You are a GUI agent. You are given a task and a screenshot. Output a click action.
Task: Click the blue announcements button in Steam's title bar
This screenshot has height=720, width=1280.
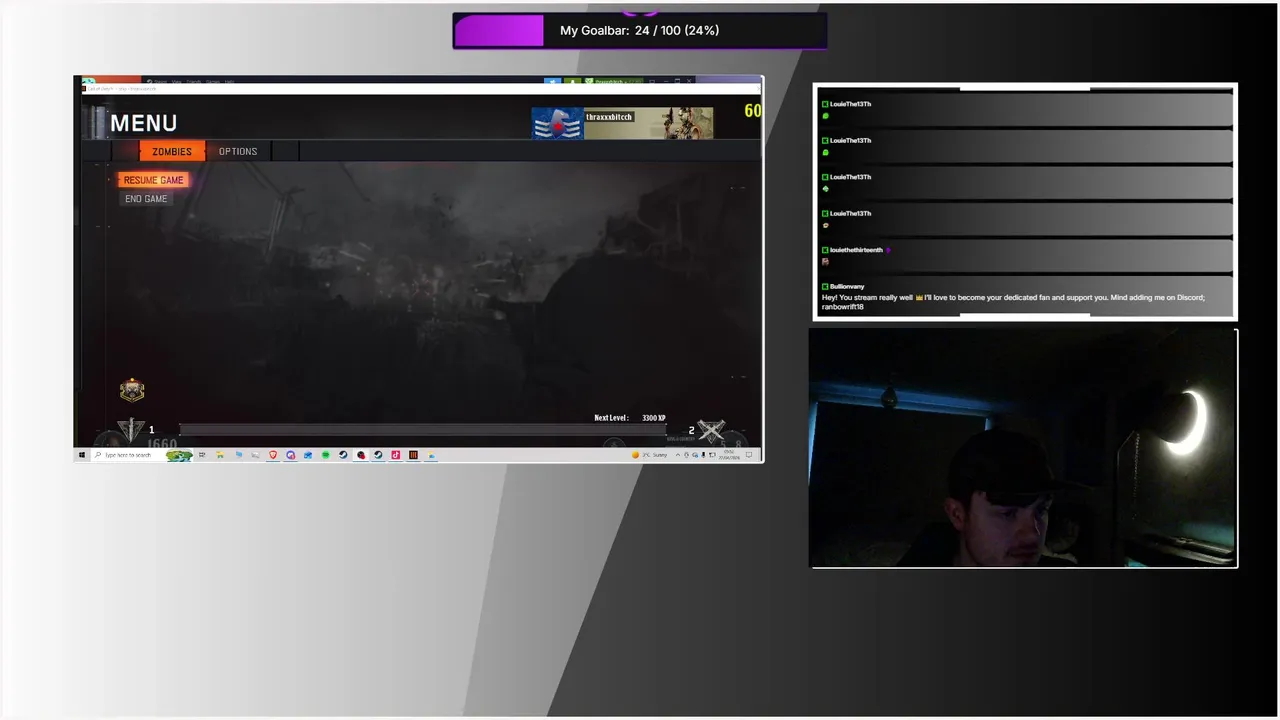(x=552, y=82)
